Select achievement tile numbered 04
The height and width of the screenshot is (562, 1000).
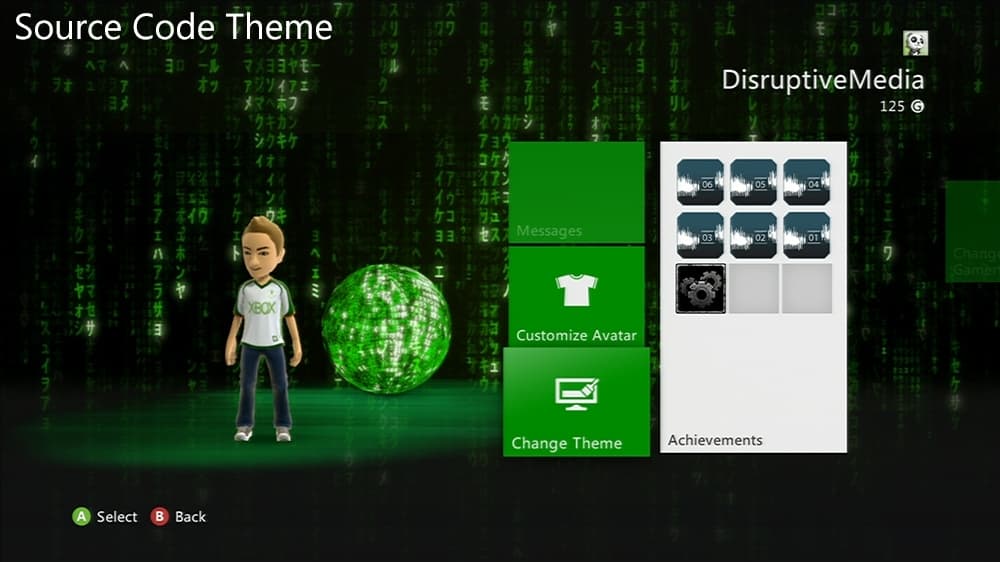pos(807,182)
